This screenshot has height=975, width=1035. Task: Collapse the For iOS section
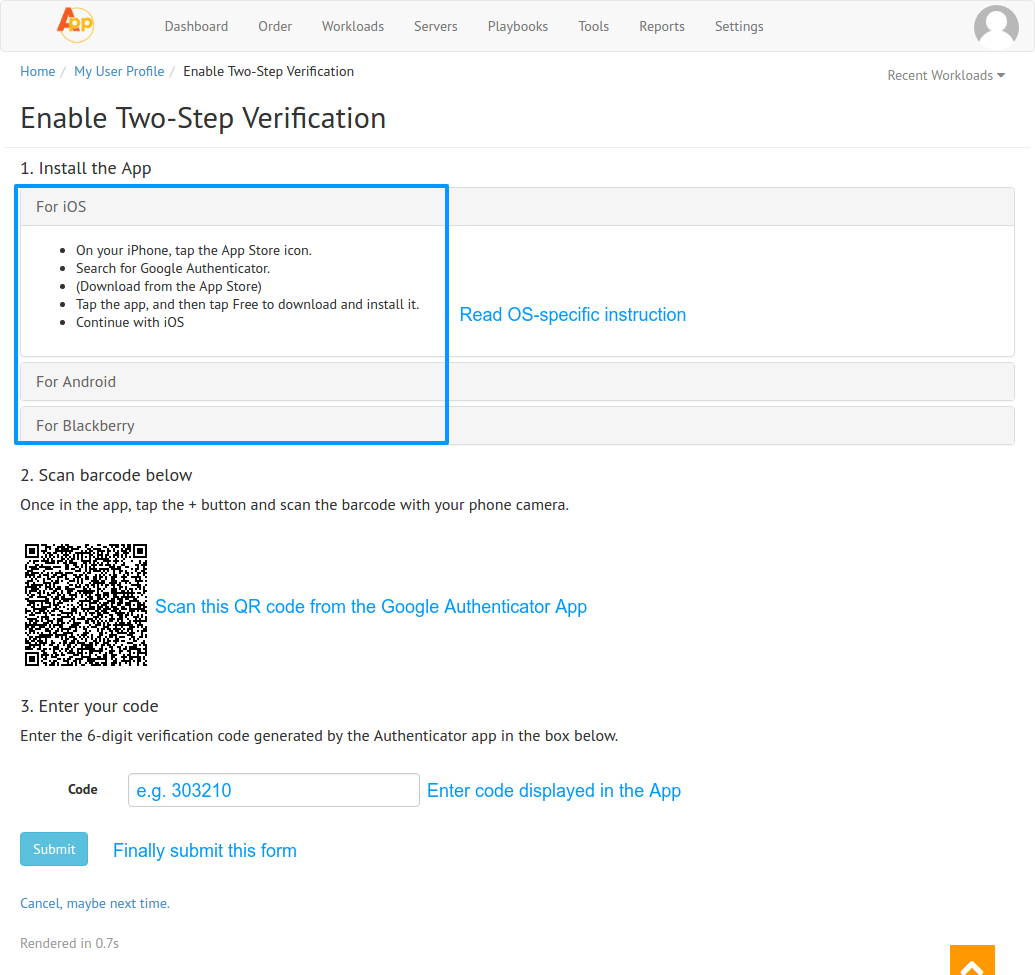tap(517, 207)
